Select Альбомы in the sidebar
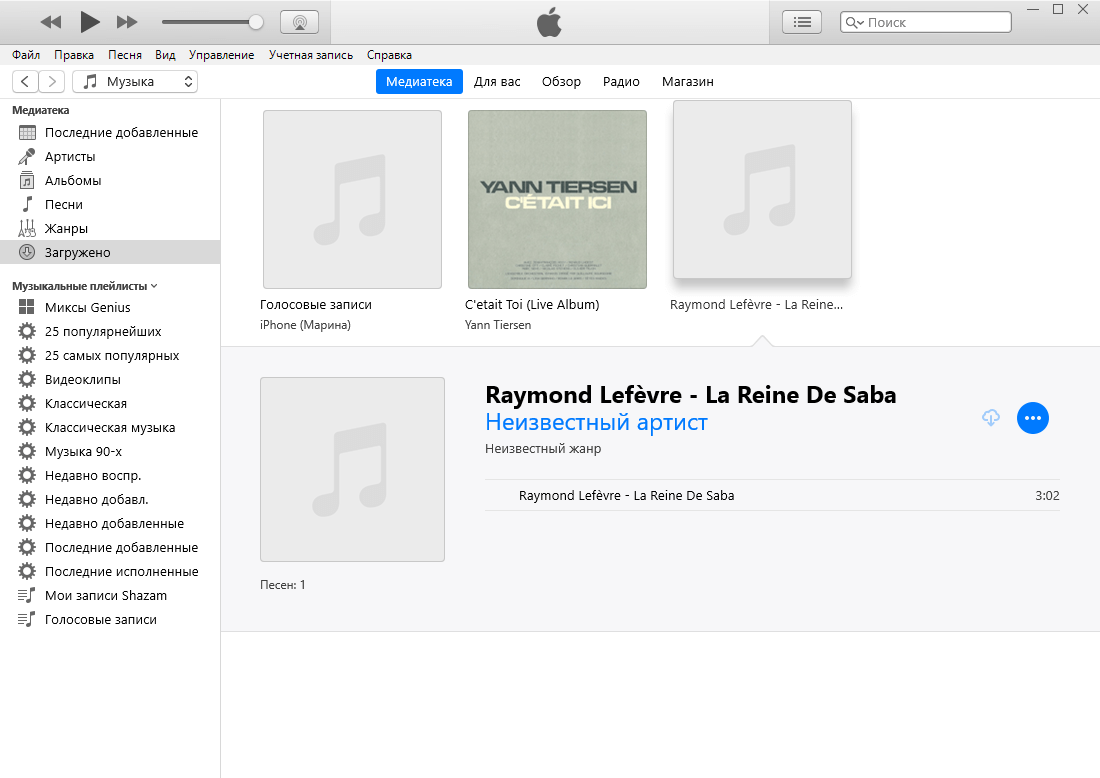The height and width of the screenshot is (778, 1100). click(73, 180)
